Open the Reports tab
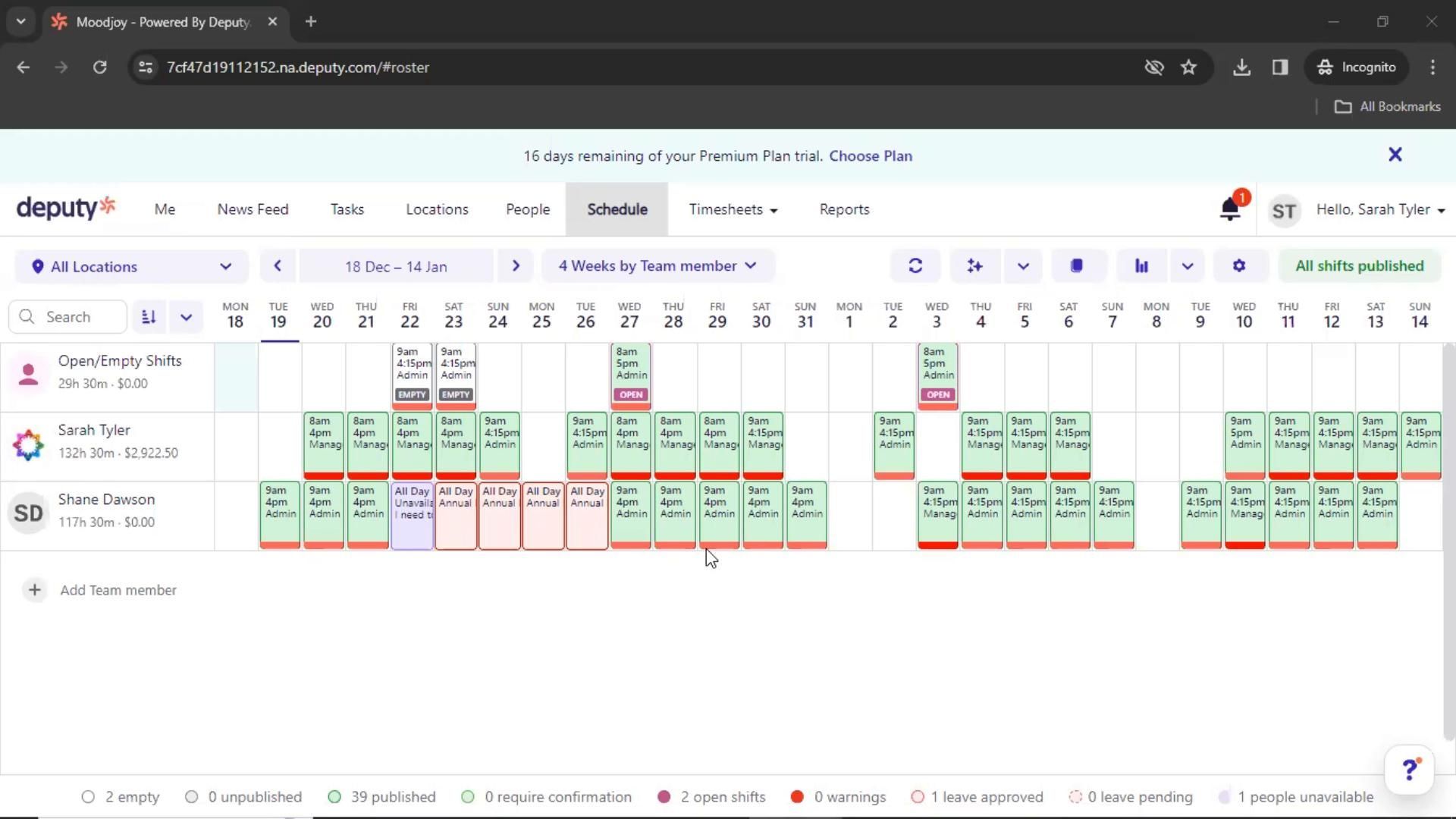This screenshot has height=819, width=1456. [844, 209]
